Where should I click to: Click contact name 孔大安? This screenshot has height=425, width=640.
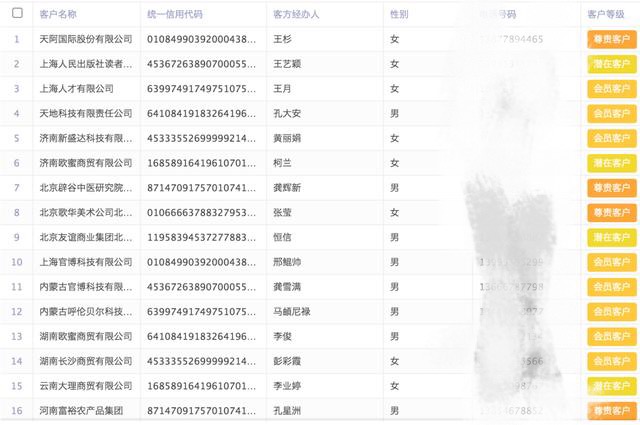[287, 113]
